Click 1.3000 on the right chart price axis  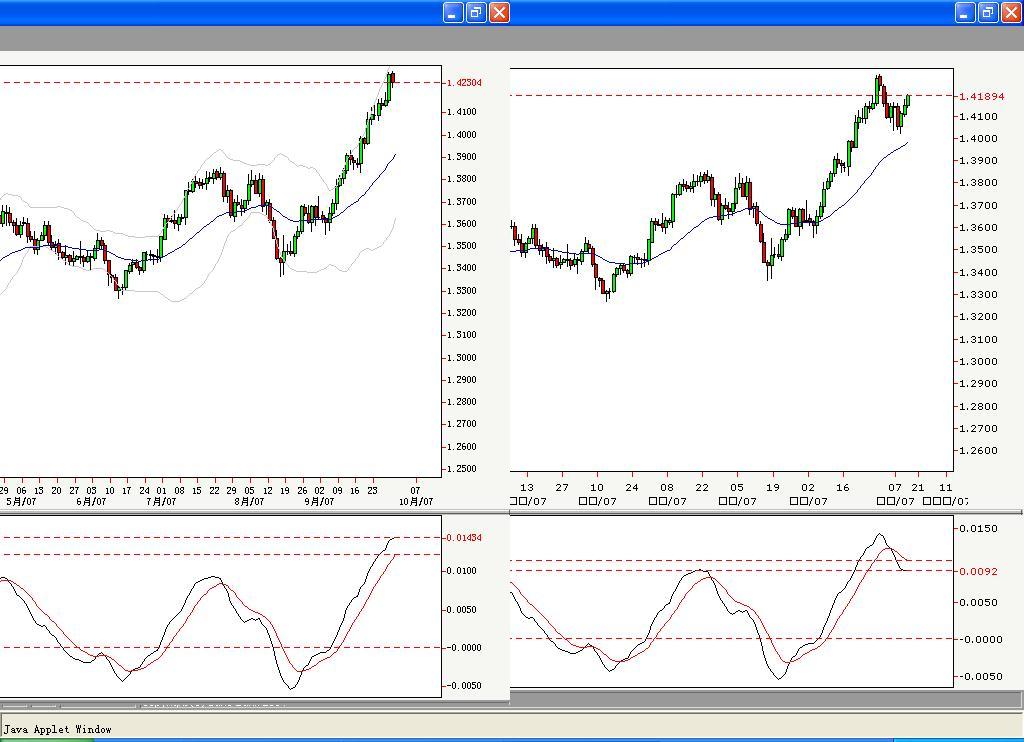coord(978,362)
